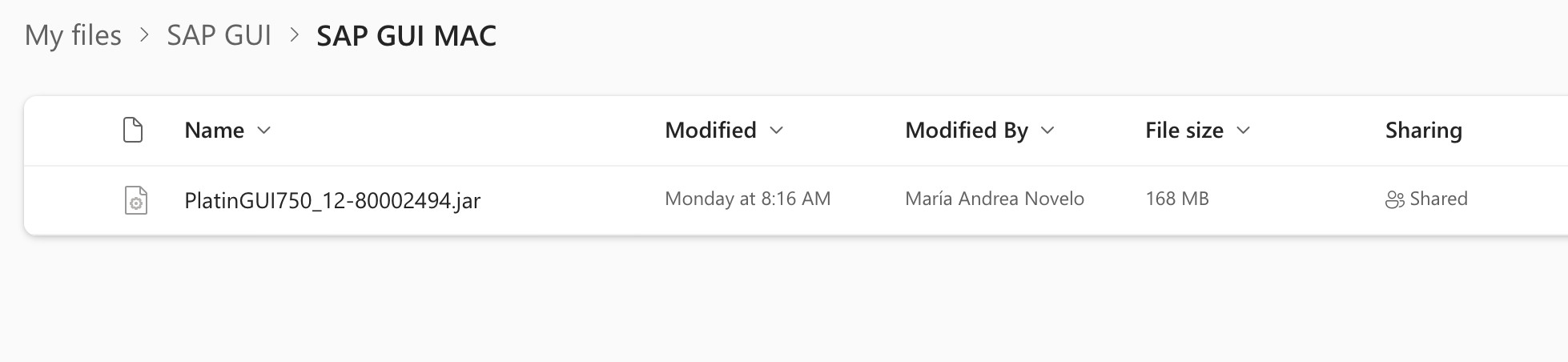The height and width of the screenshot is (362, 1568).
Task: Open the File size column dropdown arrow
Action: [1243, 130]
